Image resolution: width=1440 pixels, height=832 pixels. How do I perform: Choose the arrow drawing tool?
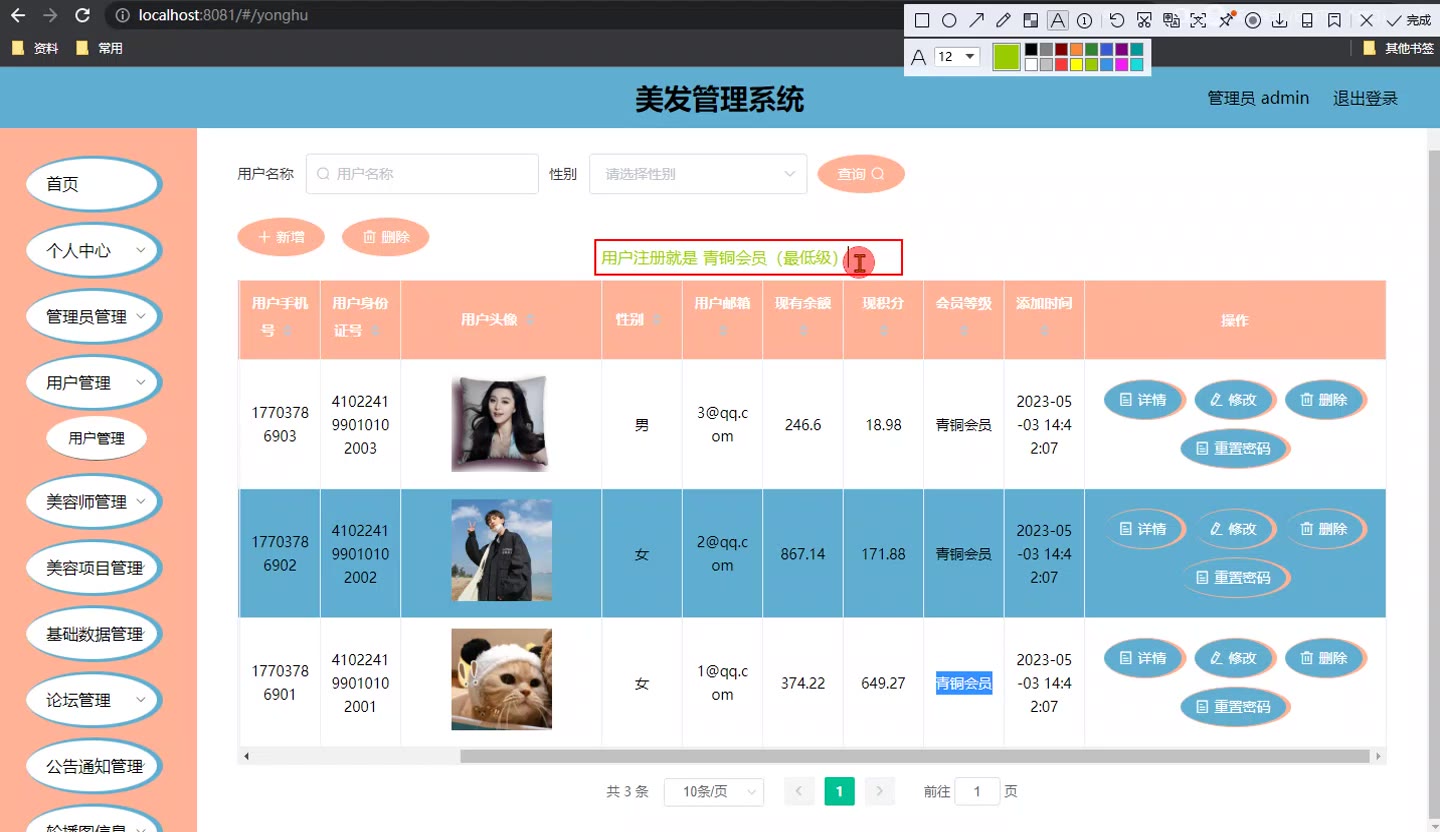[x=976, y=20]
